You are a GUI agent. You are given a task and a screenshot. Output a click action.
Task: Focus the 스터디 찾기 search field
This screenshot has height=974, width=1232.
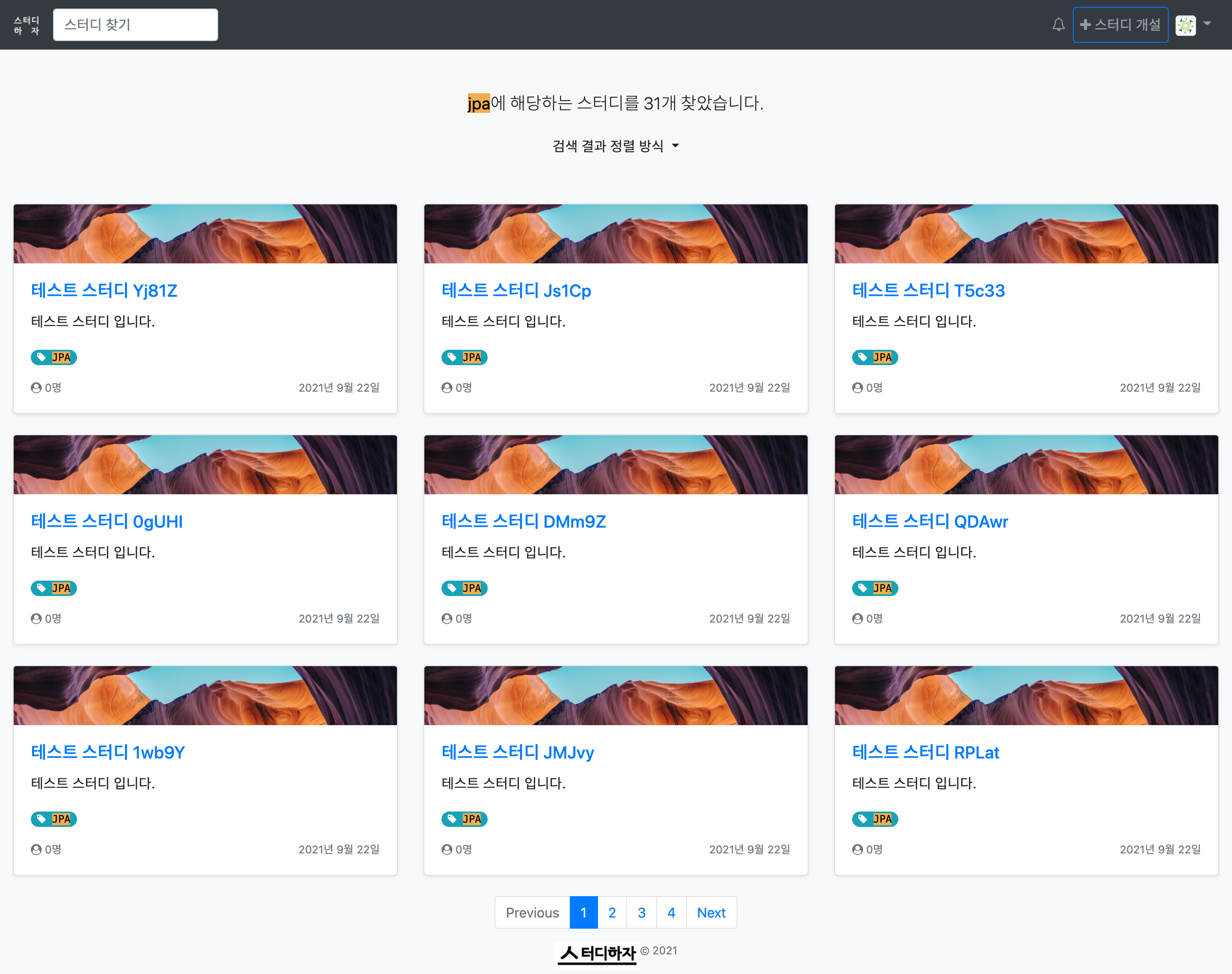[135, 24]
